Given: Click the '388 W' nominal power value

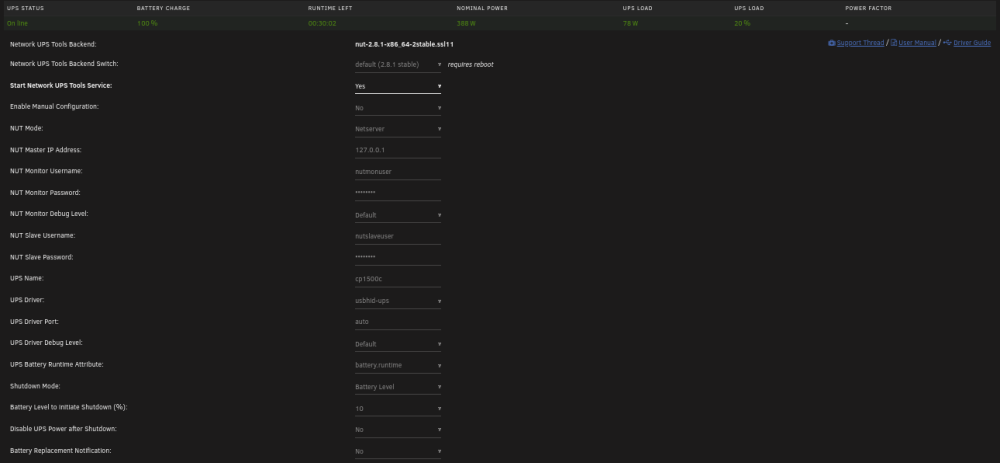Looking at the screenshot, I should [466, 24].
